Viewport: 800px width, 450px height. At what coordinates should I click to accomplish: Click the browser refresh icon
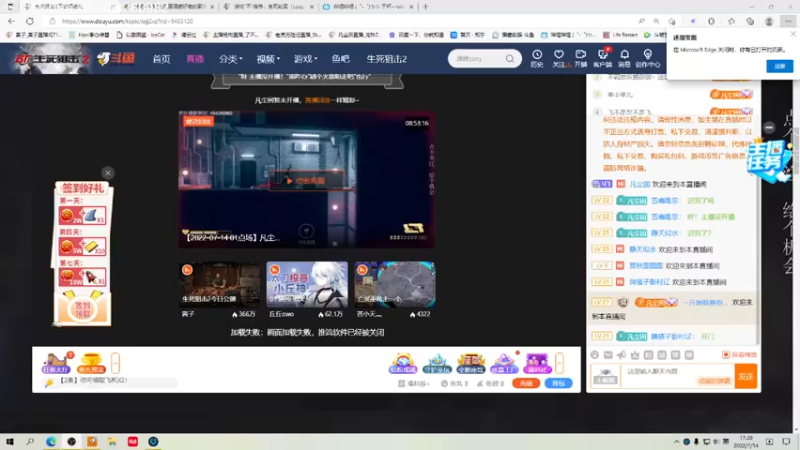coord(30,21)
